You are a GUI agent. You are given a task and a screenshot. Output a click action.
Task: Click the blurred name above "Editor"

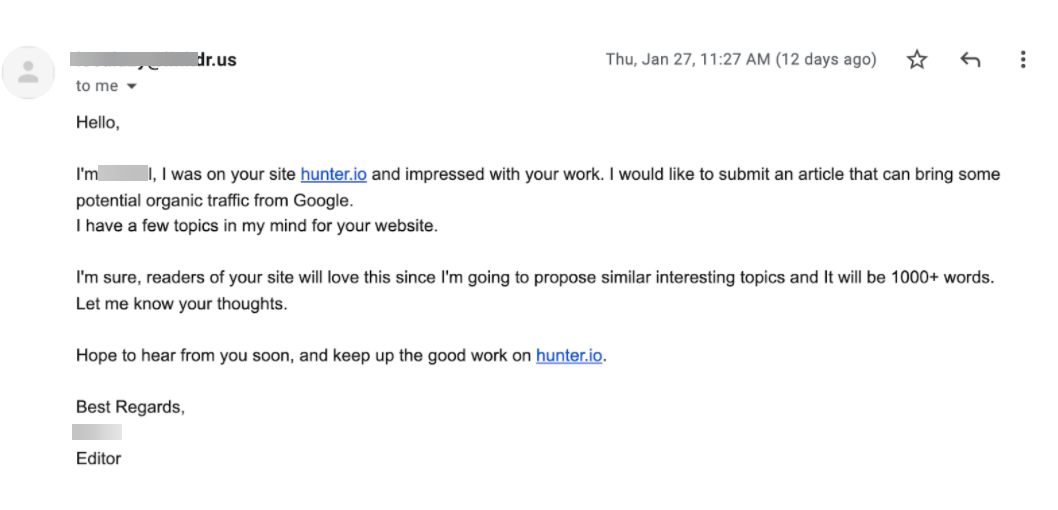[x=98, y=432]
